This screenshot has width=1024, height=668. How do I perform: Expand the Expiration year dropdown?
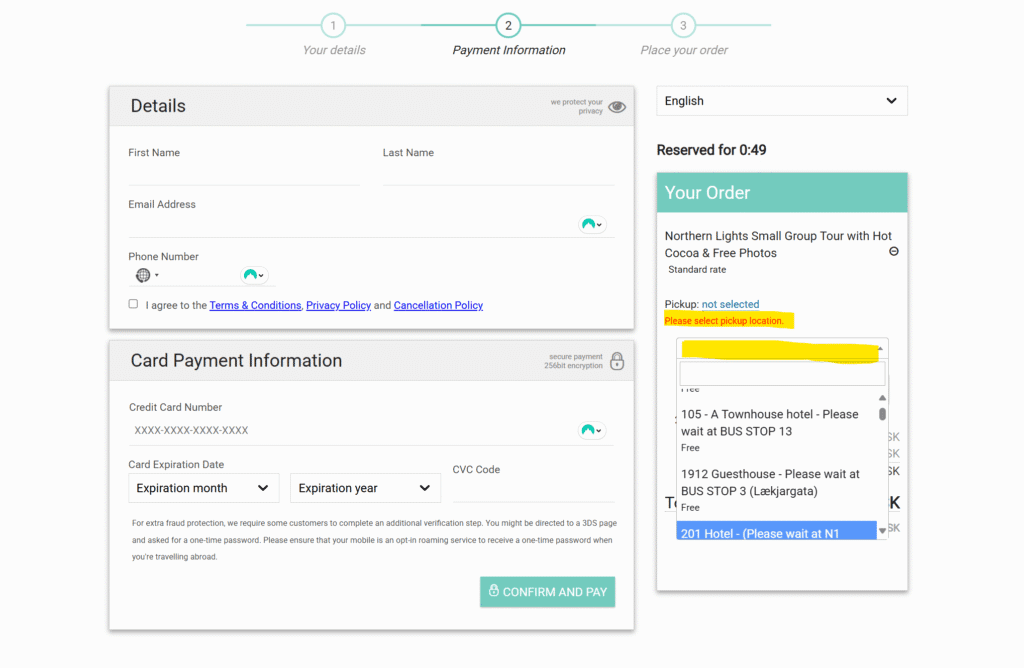coord(365,488)
